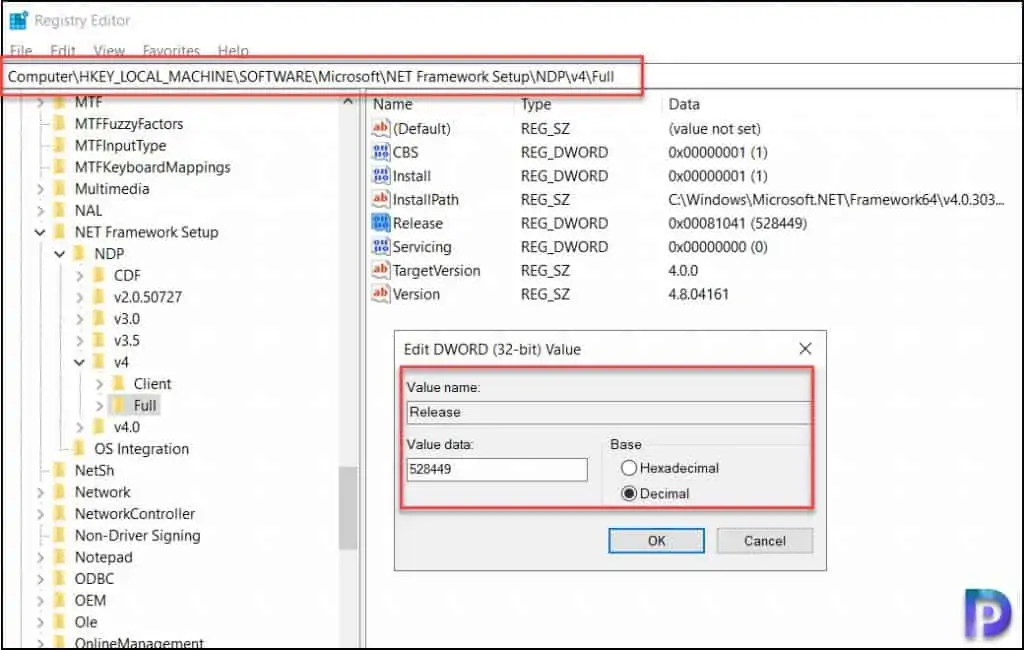Viewport: 1024px width, 650px height.
Task: Click the ODBC folder icon
Action: pyautogui.click(x=60, y=578)
